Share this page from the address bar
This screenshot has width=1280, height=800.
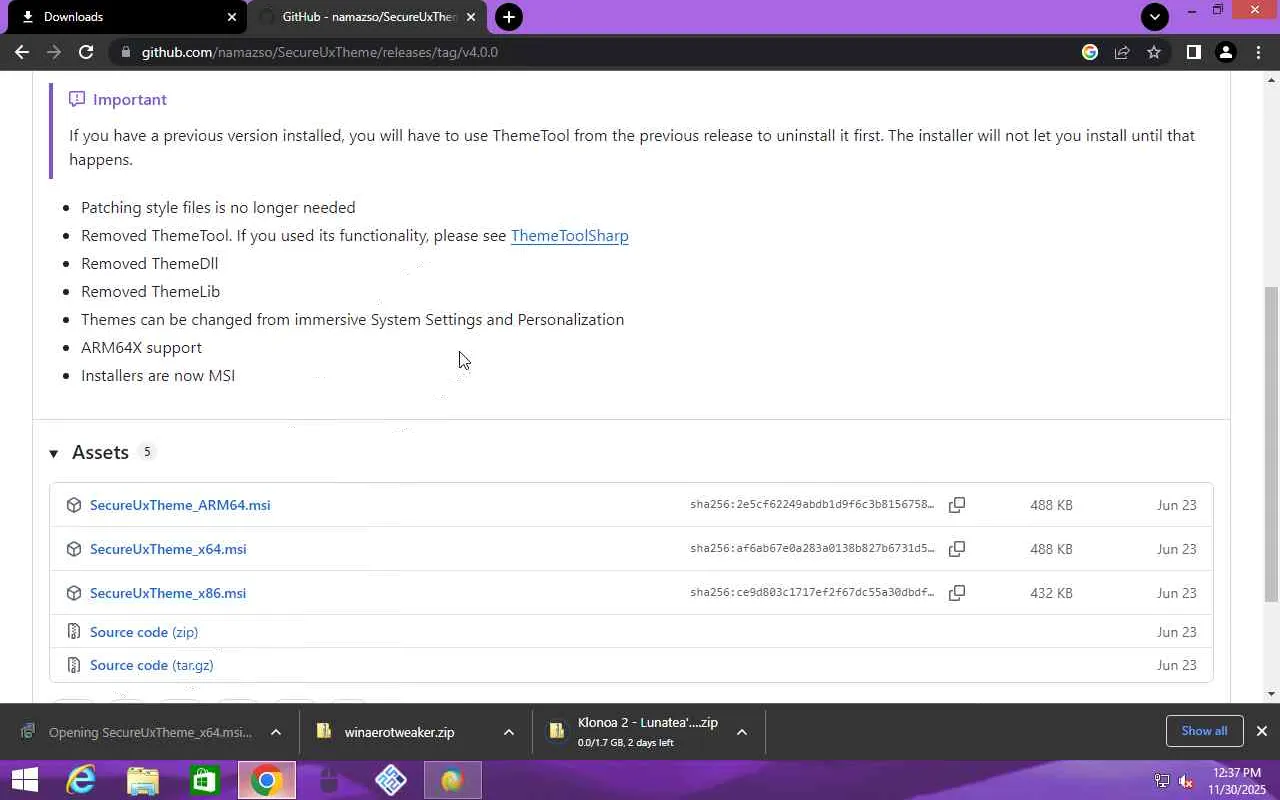(1122, 52)
